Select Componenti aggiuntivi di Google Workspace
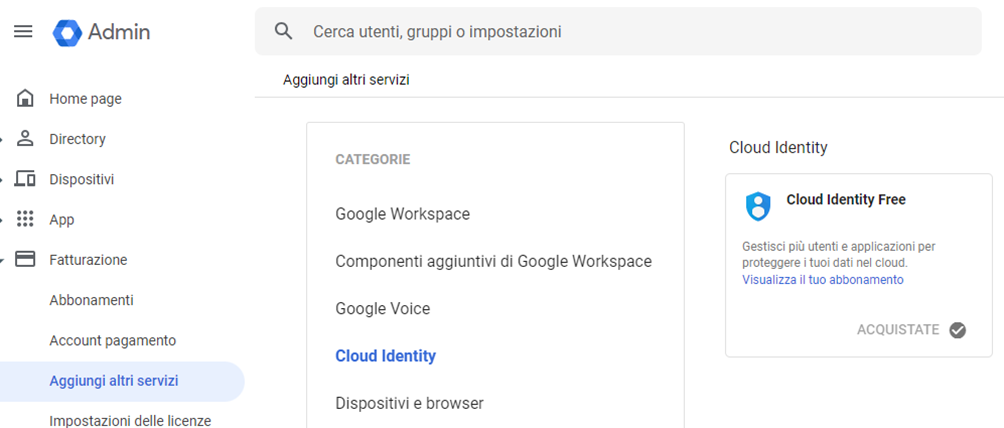1004x428 pixels. point(494,261)
